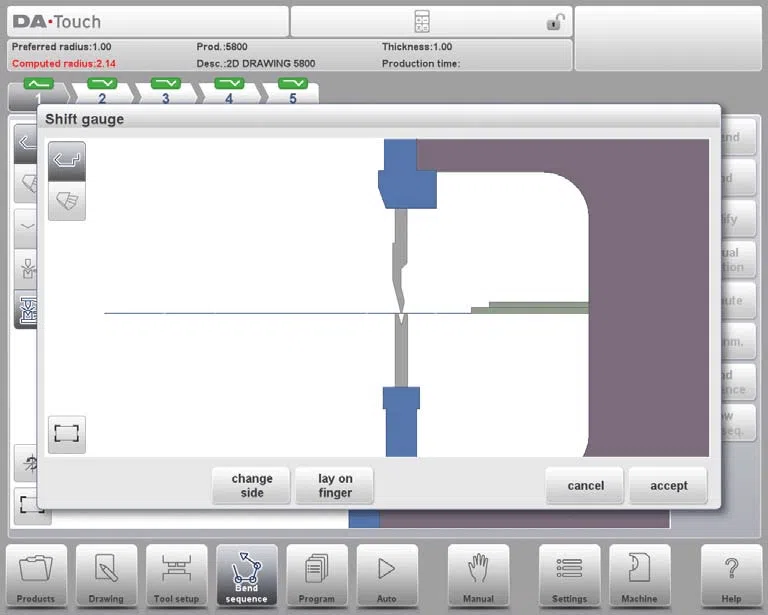
Task: Open the Drawing mode
Action: click(x=106, y=576)
